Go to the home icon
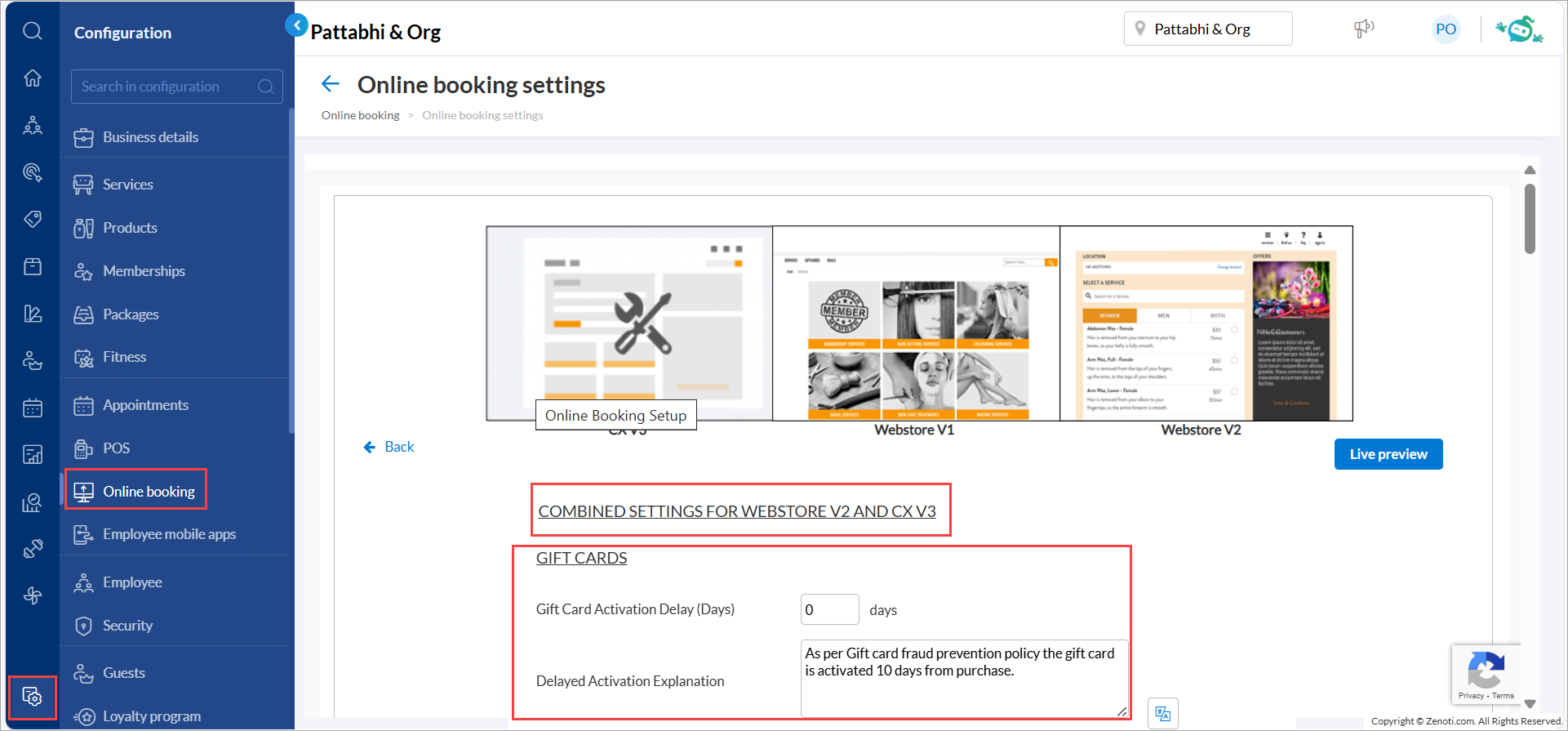The width and height of the screenshot is (1568, 731). pos(33,78)
